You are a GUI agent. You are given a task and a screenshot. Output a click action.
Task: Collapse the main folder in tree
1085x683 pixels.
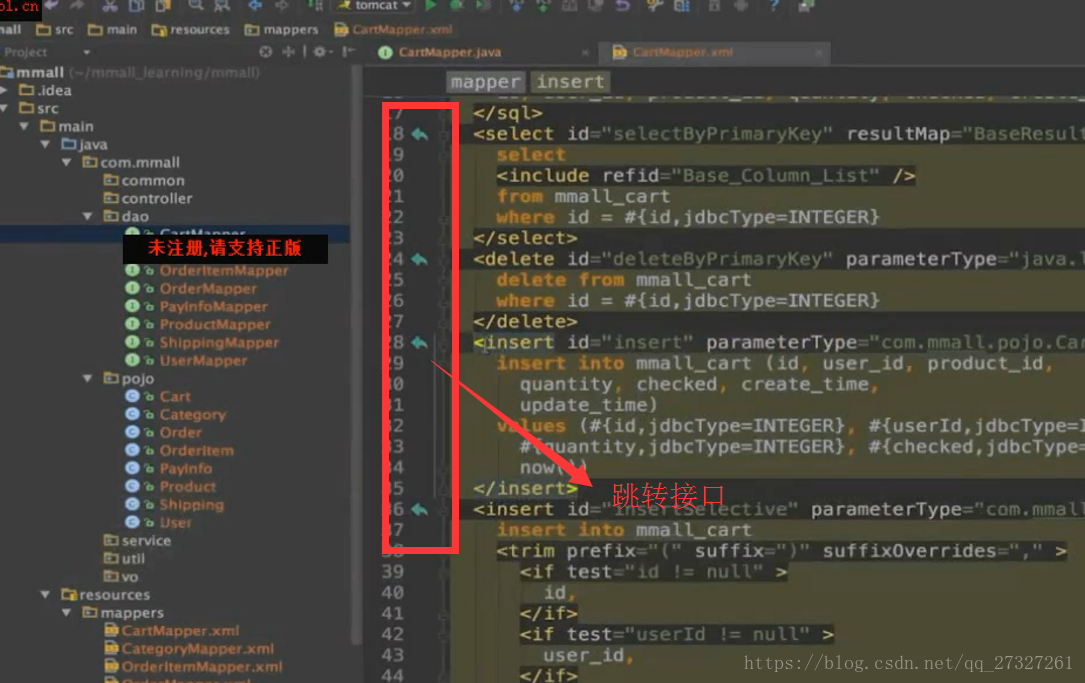[x=24, y=127]
